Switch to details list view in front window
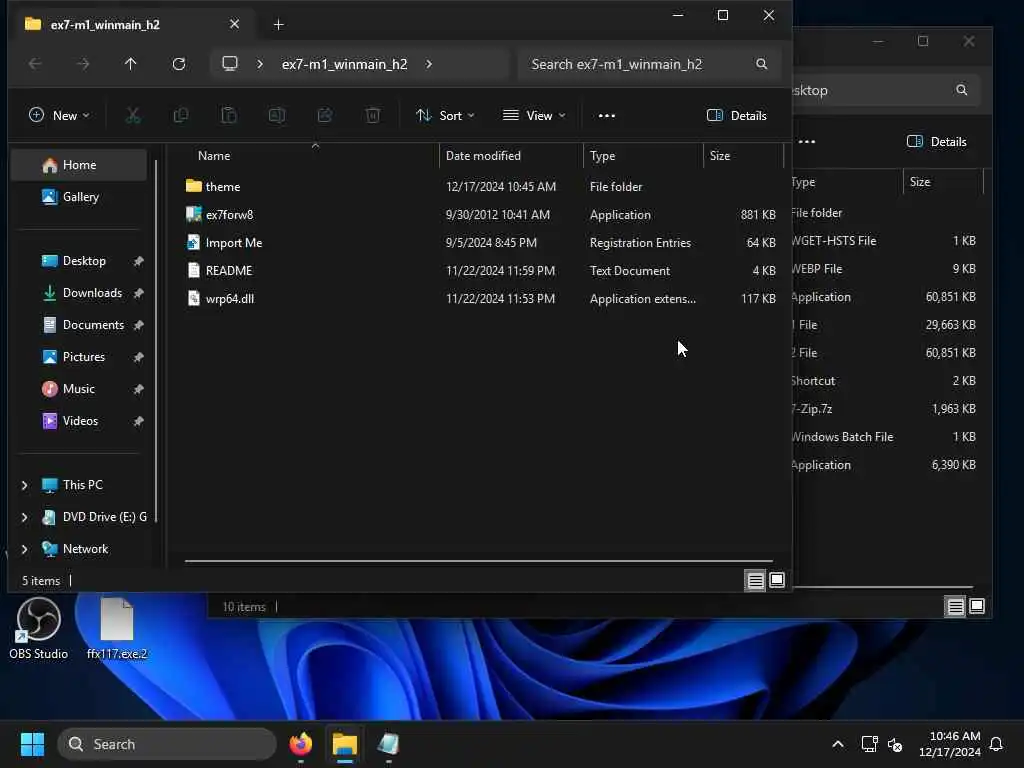 pyautogui.click(x=756, y=581)
